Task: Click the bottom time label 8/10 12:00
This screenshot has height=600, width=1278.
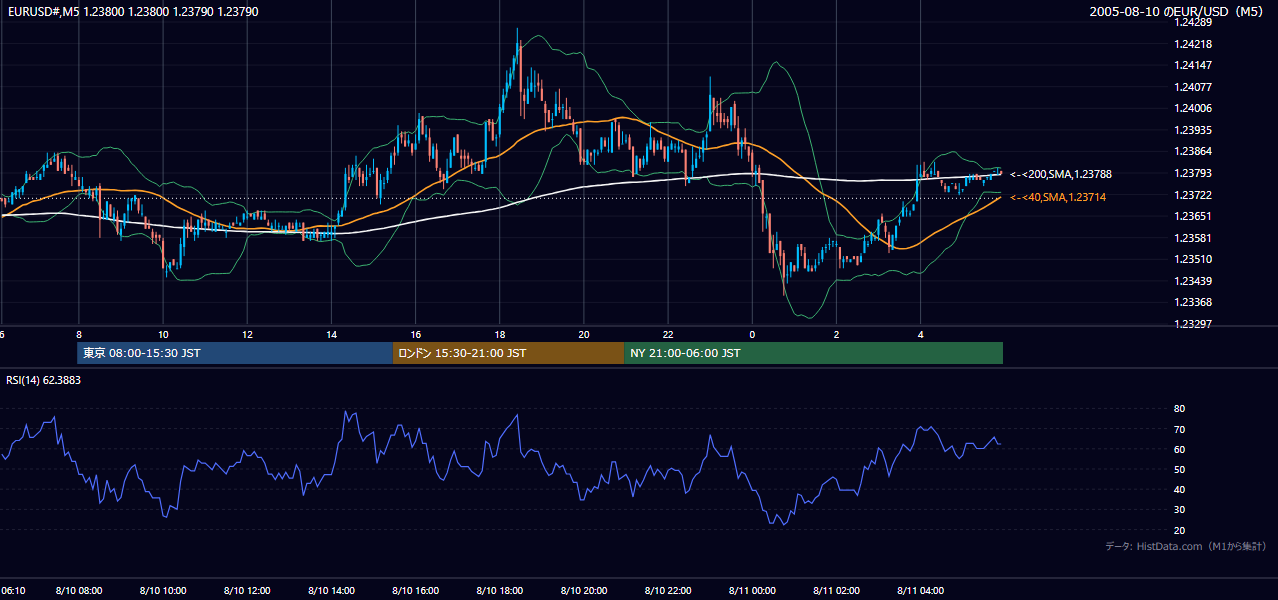Action: [247, 591]
